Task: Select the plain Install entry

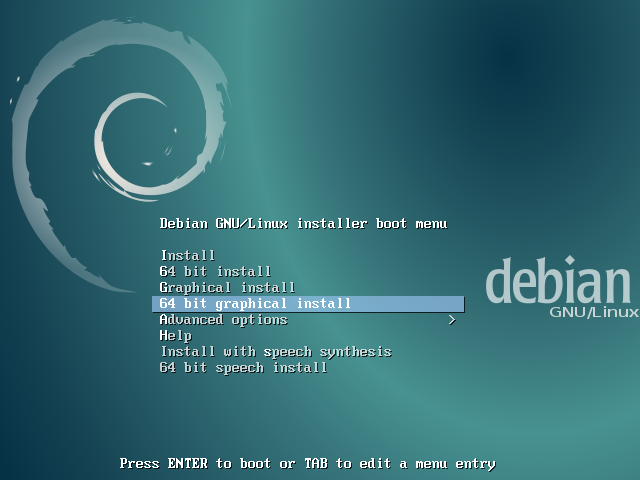Action: [187, 256]
